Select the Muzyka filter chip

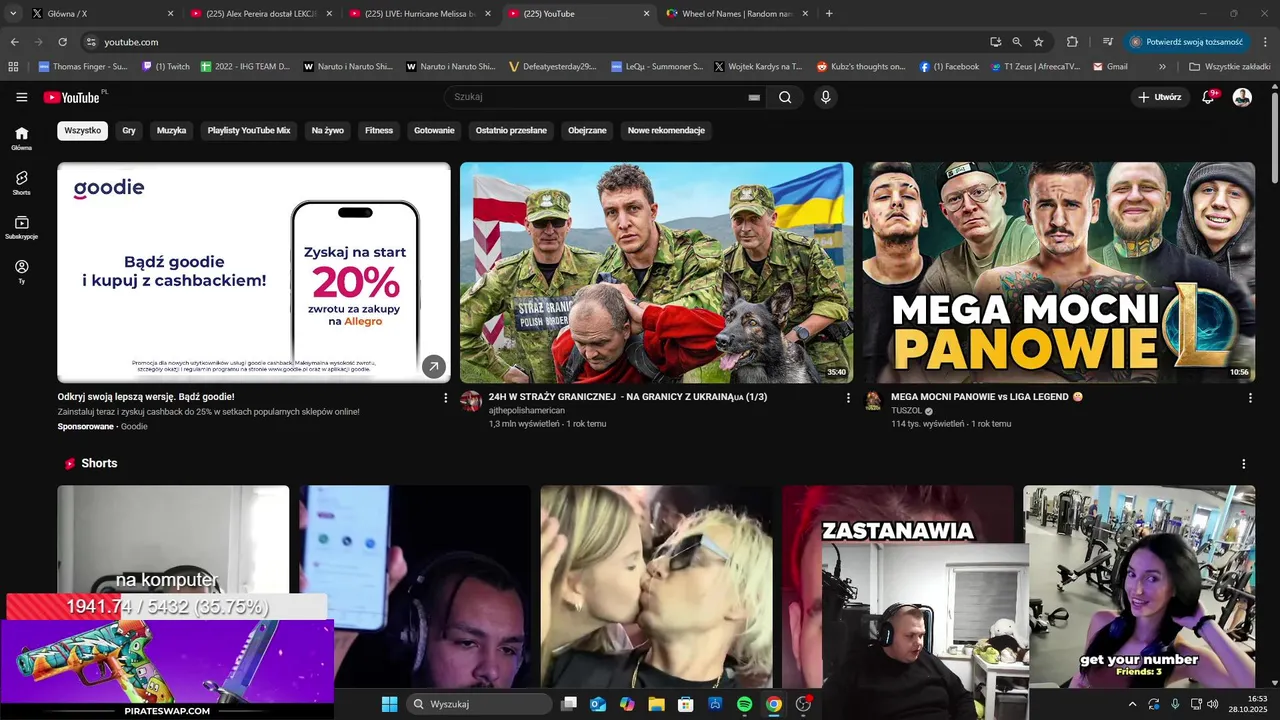pyautogui.click(x=171, y=130)
